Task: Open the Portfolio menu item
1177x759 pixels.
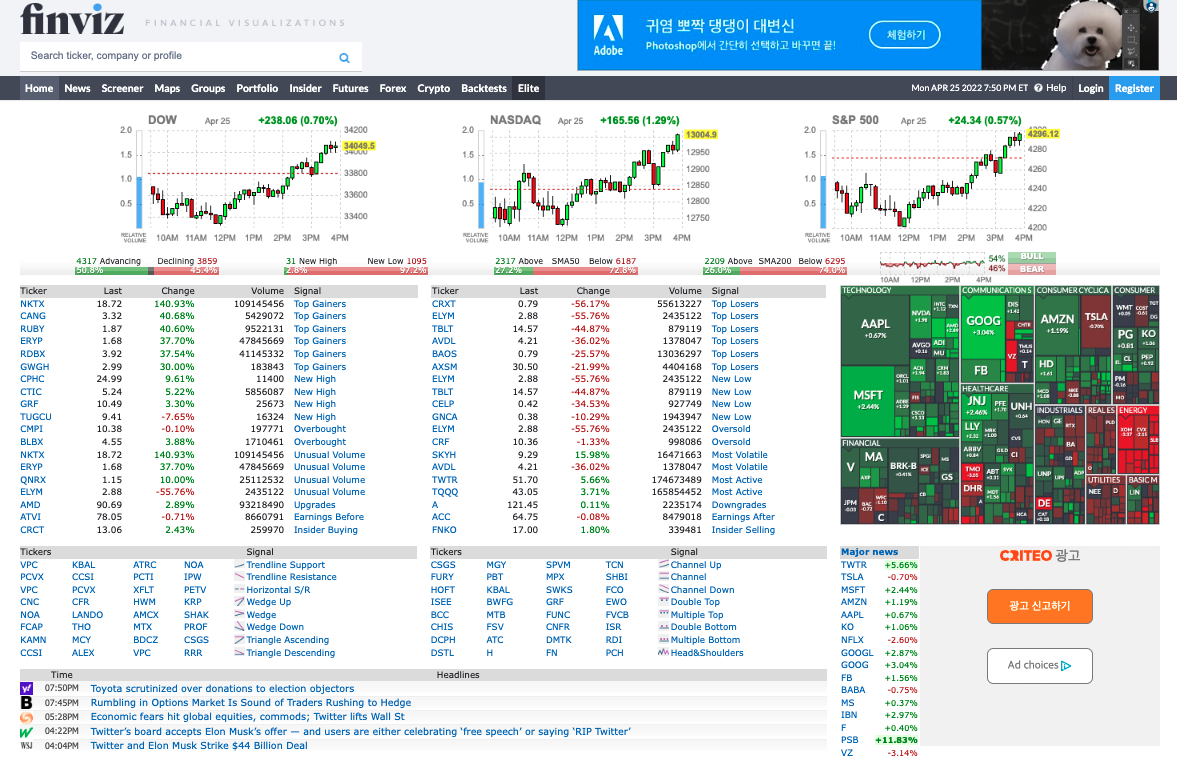Action: pyautogui.click(x=257, y=88)
